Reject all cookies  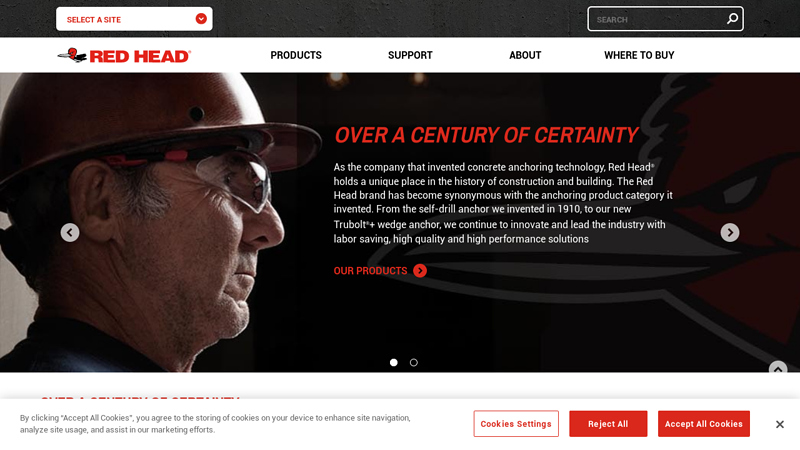point(608,423)
